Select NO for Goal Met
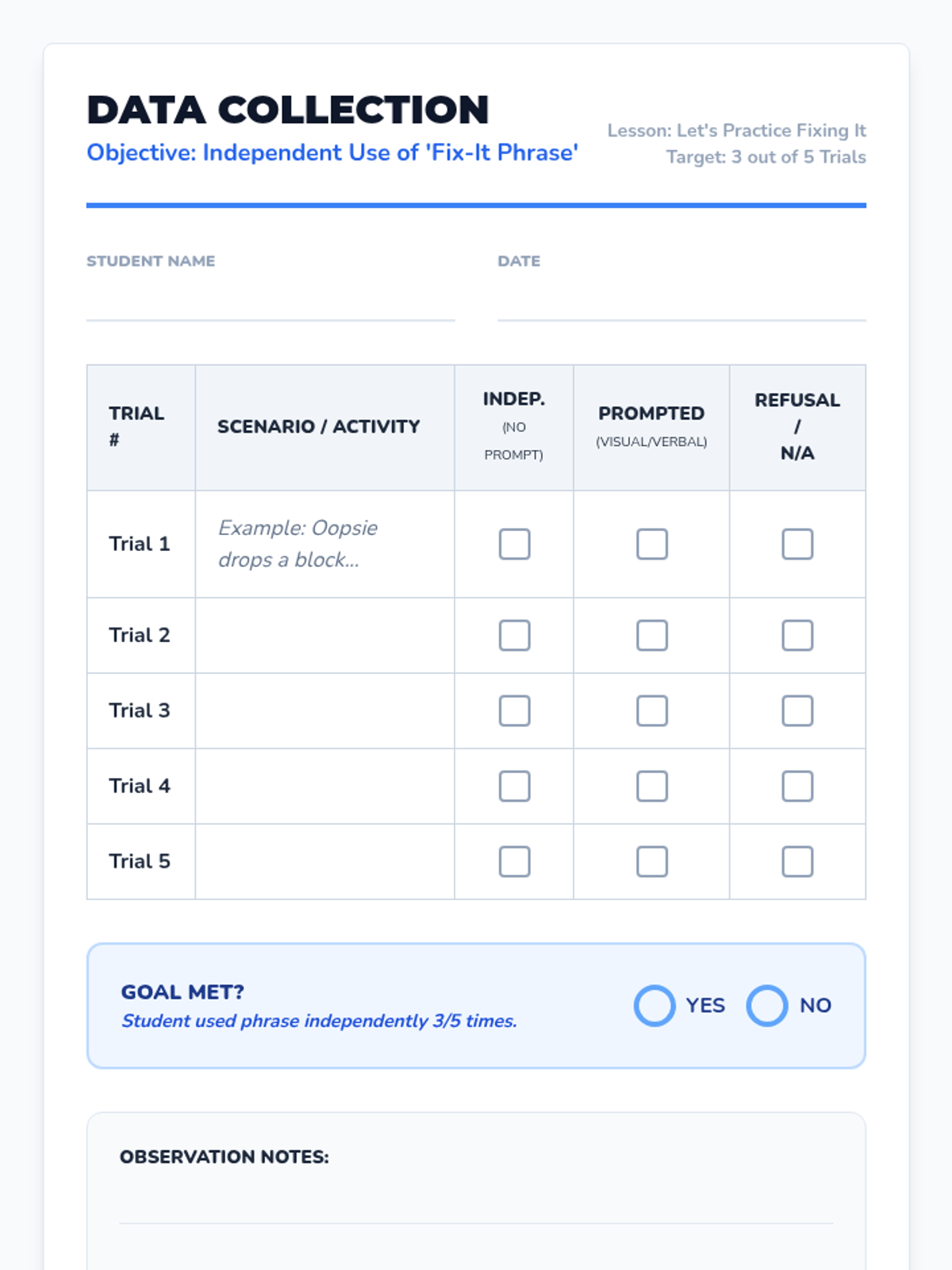The height and width of the screenshot is (1270, 952). coord(767,1006)
